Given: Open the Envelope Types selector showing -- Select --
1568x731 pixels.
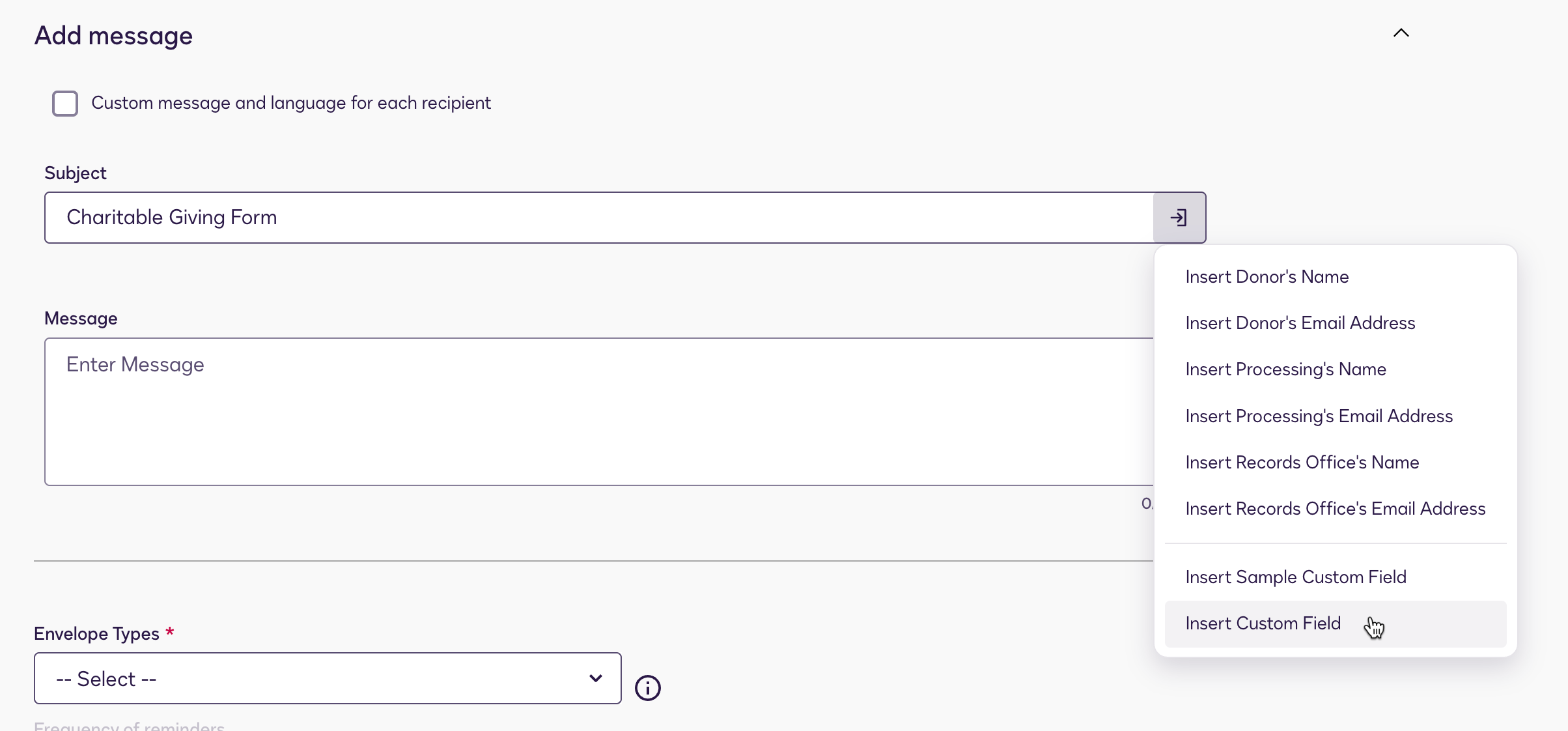Looking at the screenshot, I should tap(328, 678).
